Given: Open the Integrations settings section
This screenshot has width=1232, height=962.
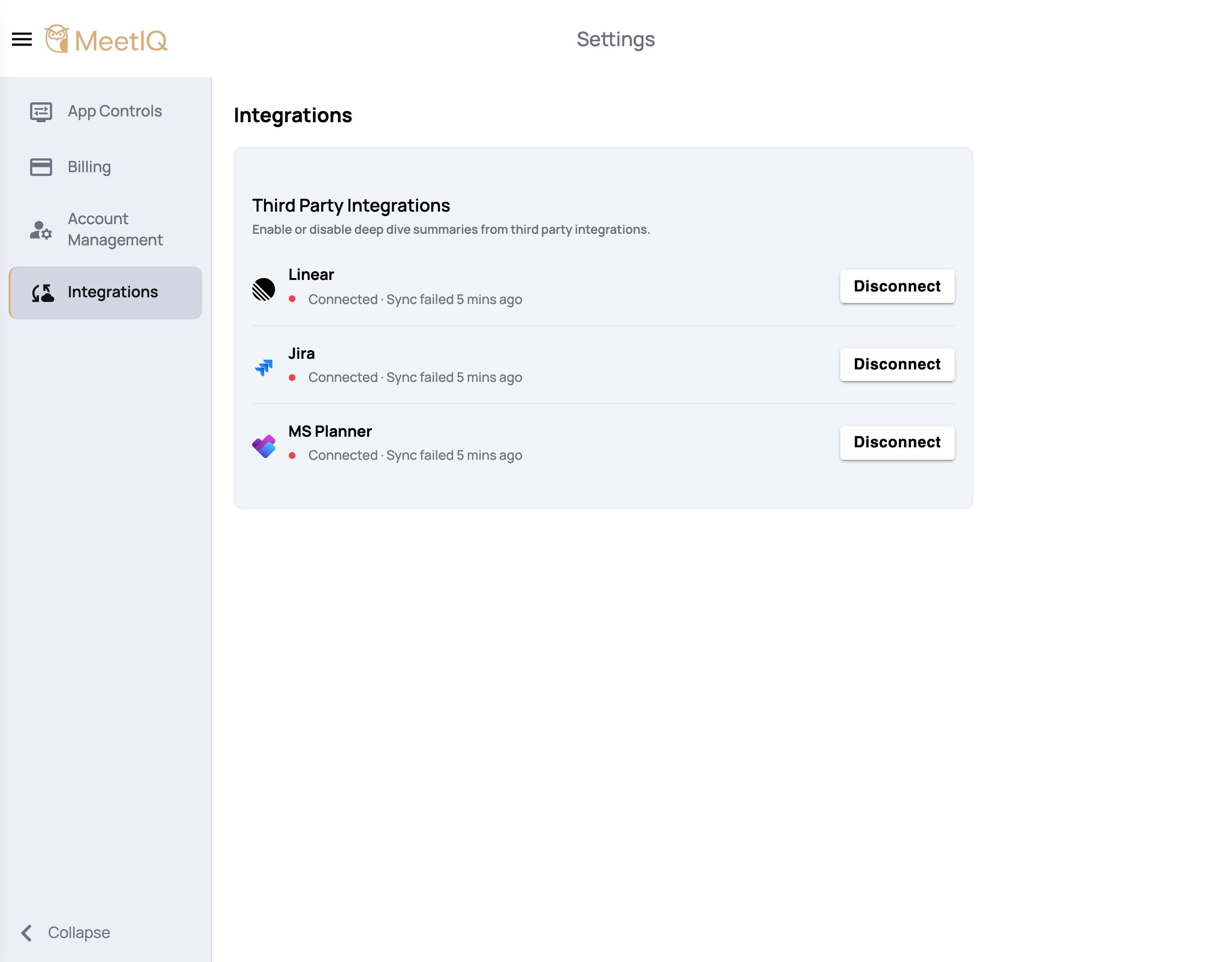Looking at the screenshot, I should pyautogui.click(x=105, y=292).
